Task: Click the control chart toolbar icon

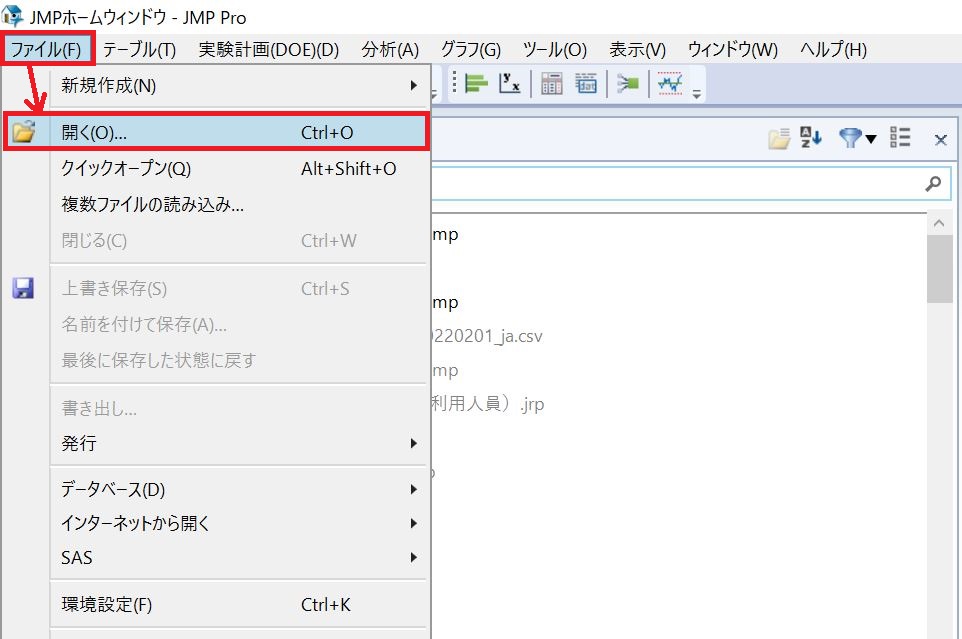Action: (668, 85)
